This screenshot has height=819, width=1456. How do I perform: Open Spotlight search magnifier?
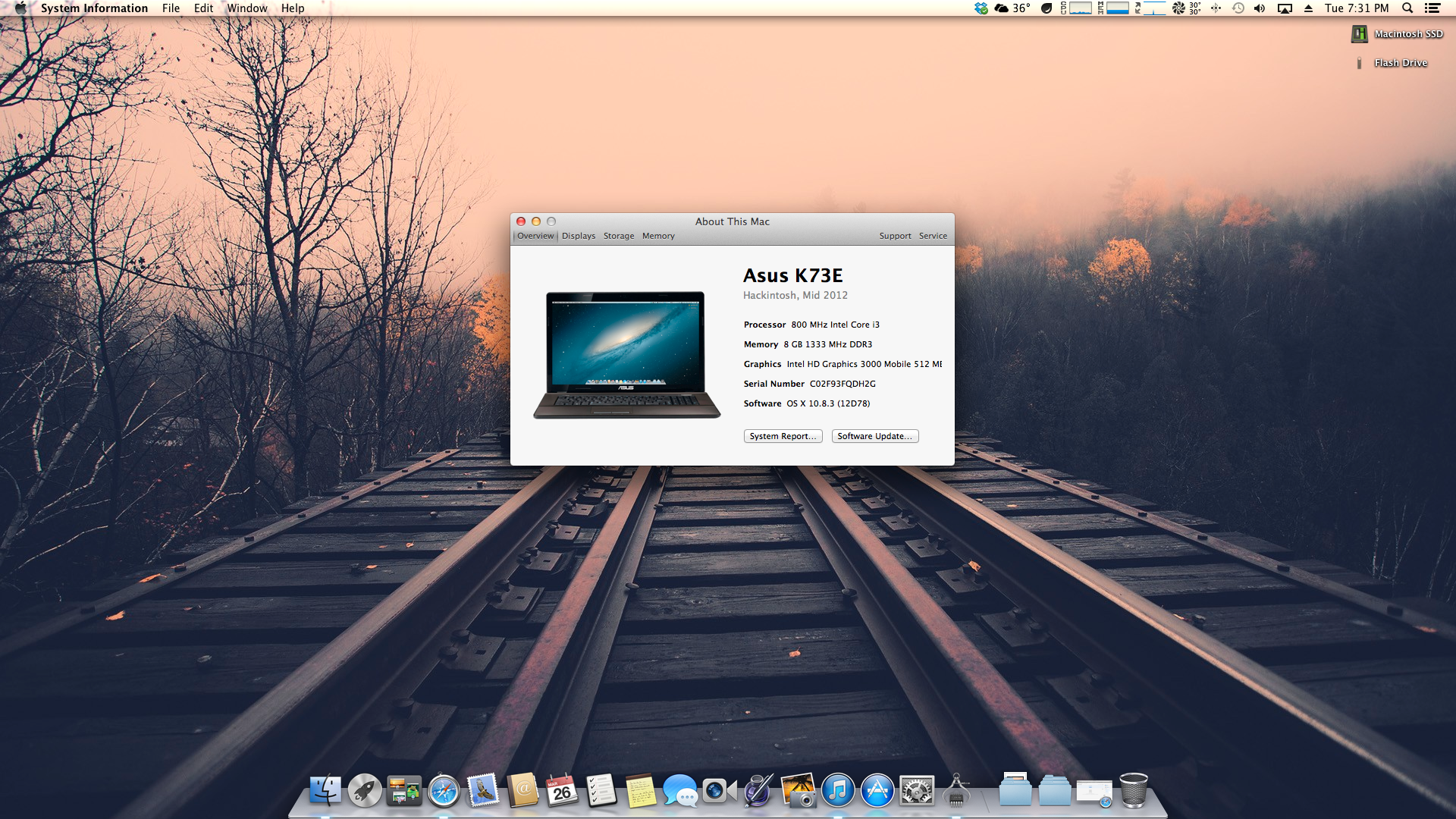click(x=1407, y=8)
